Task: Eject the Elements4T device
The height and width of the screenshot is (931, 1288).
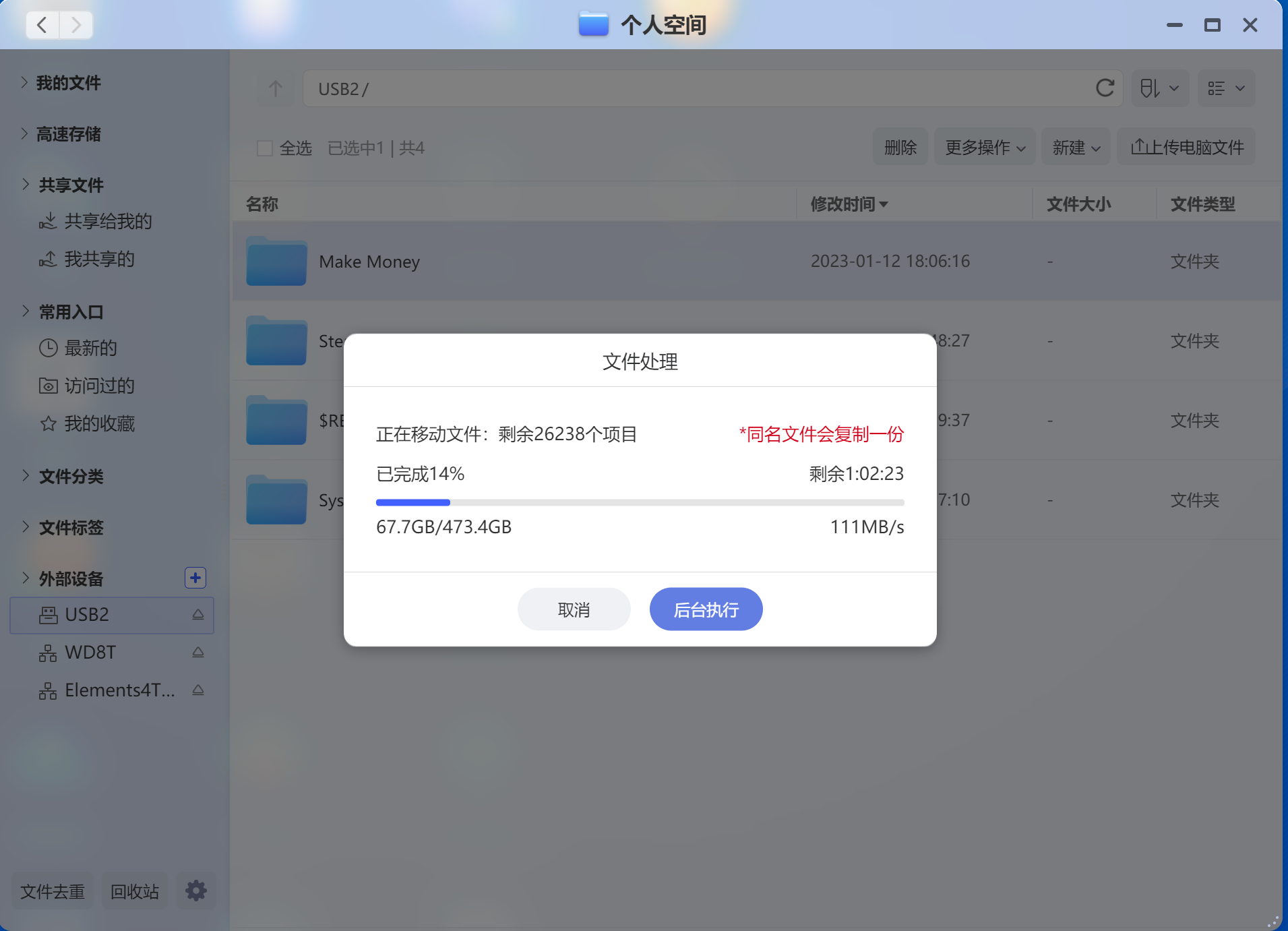Action: 198,690
